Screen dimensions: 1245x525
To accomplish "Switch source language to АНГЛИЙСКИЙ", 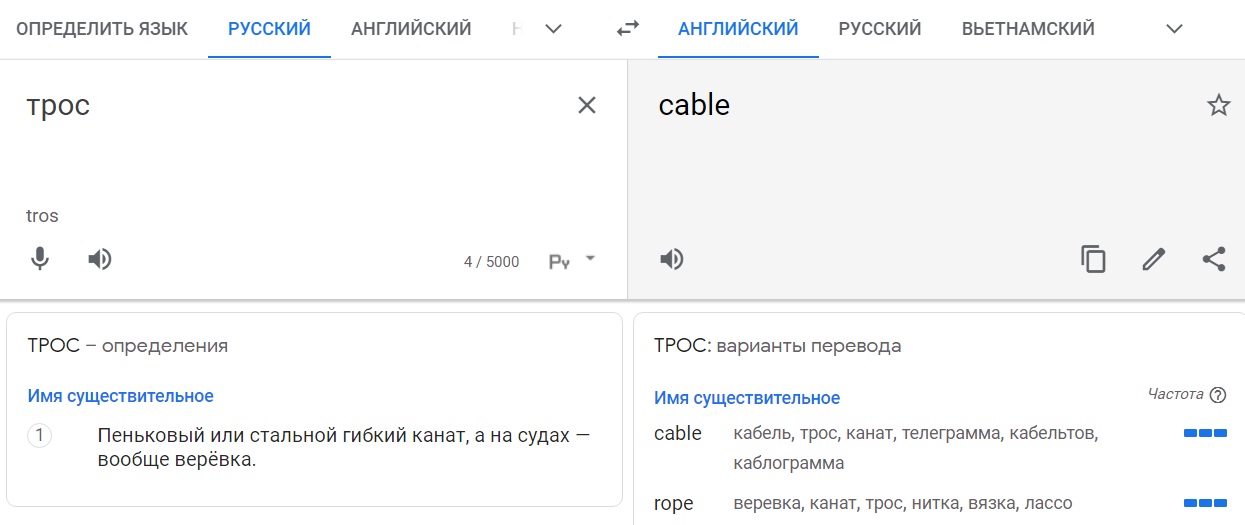I will pyautogui.click(x=411, y=29).
